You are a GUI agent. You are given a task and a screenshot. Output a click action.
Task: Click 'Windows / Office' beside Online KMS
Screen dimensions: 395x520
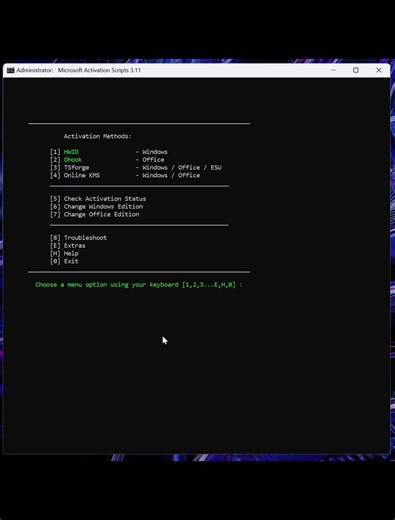pos(171,175)
